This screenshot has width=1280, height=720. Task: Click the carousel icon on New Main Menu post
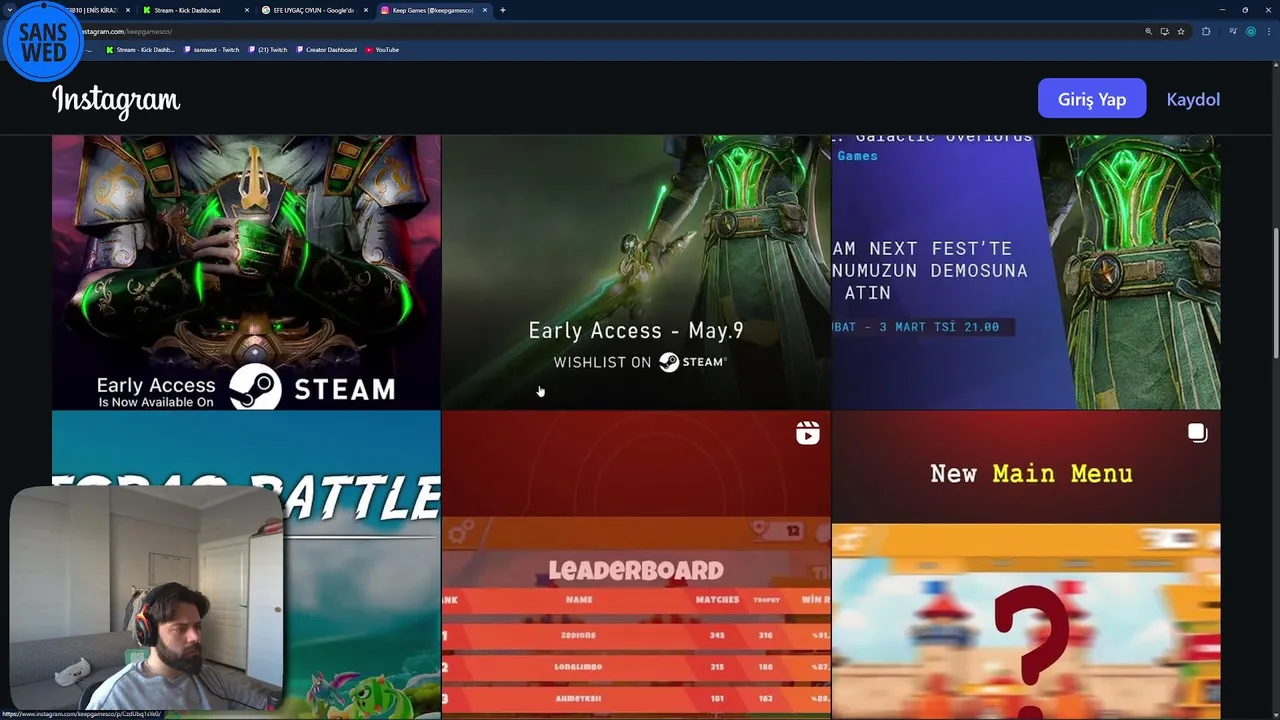coord(1197,432)
